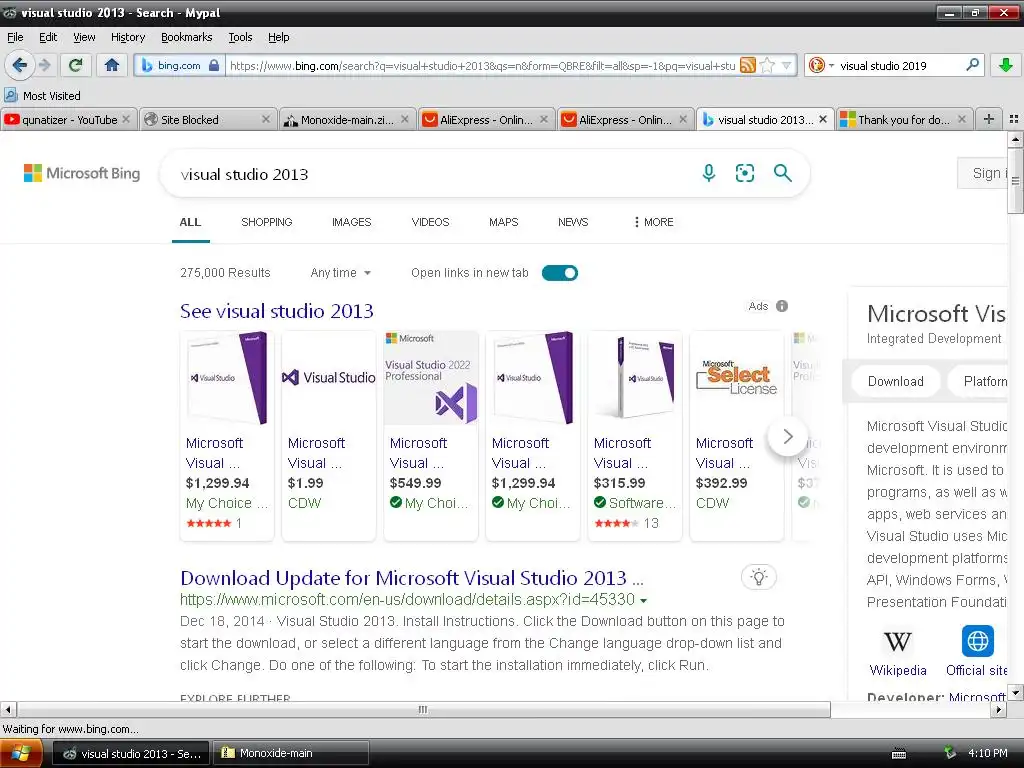The height and width of the screenshot is (768, 1024).
Task: Go back with the browser back arrow
Action: pos(20,65)
